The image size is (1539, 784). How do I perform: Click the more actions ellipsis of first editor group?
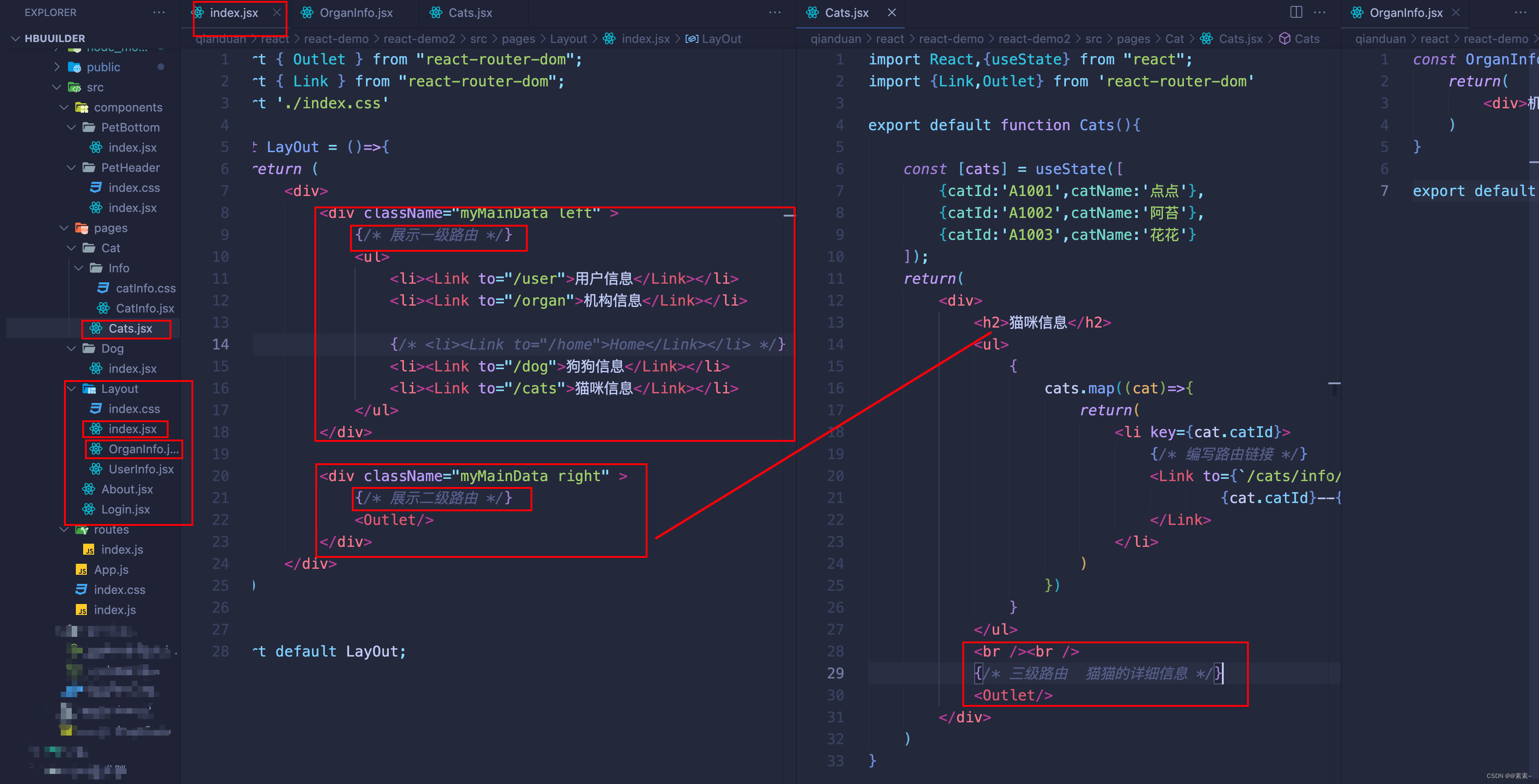tap(775, 12)
